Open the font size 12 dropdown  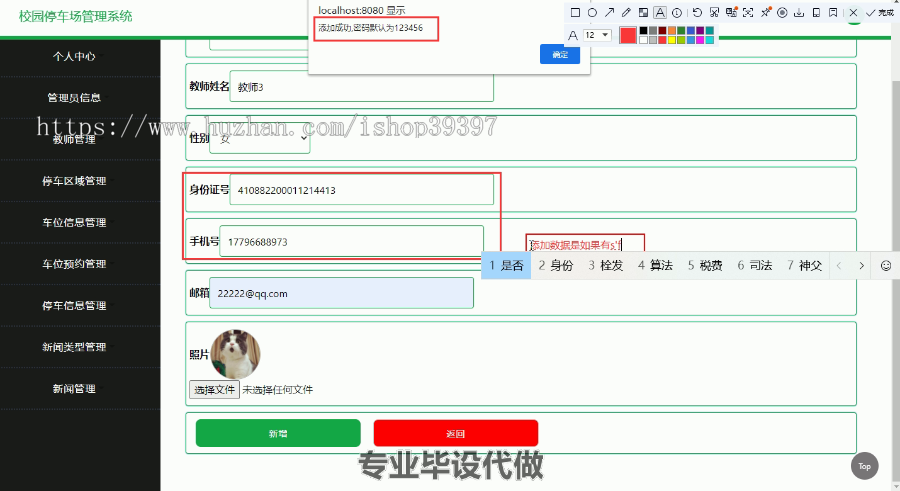click(597, 35)
